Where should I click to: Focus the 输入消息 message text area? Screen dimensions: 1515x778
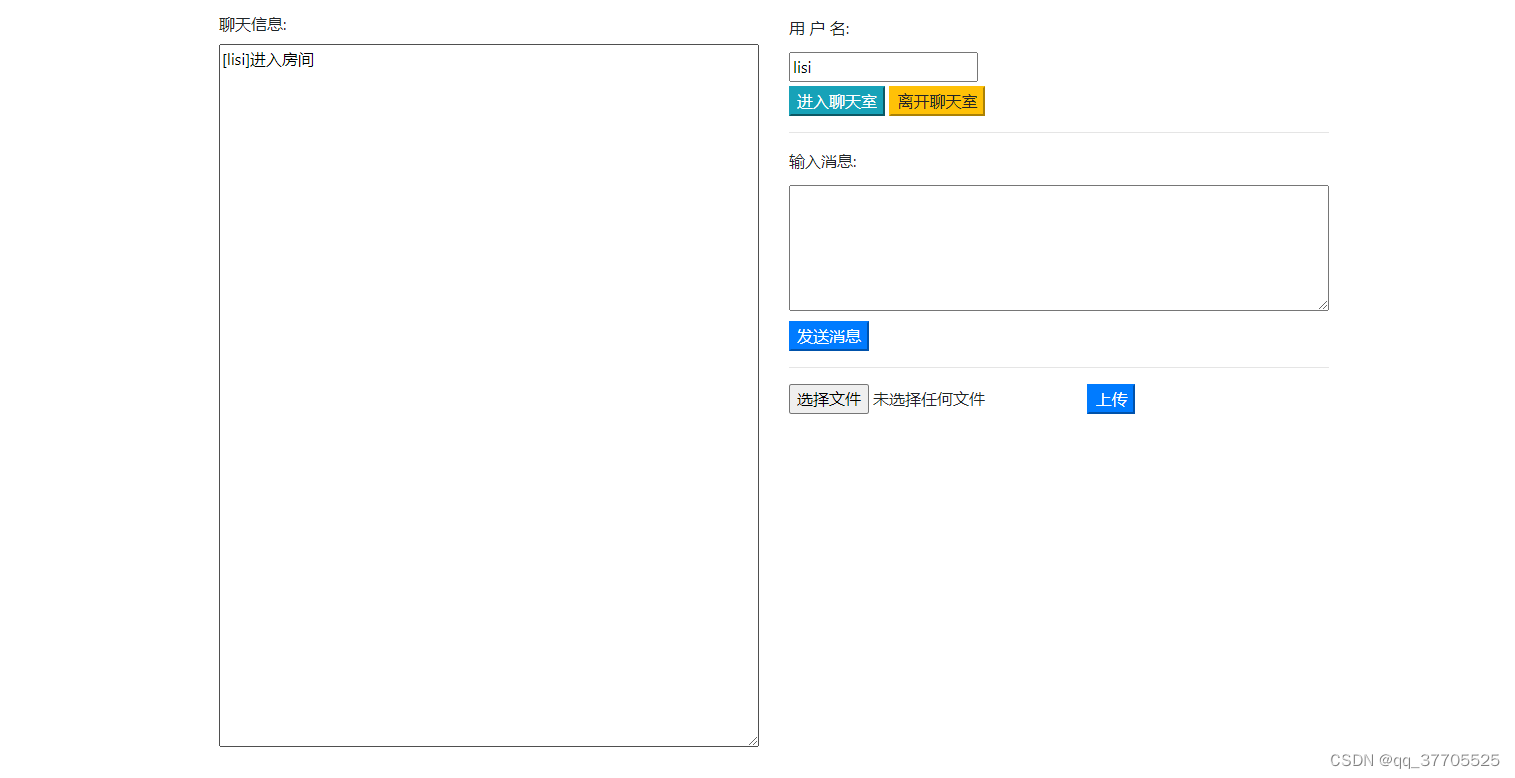(1059, 248)
